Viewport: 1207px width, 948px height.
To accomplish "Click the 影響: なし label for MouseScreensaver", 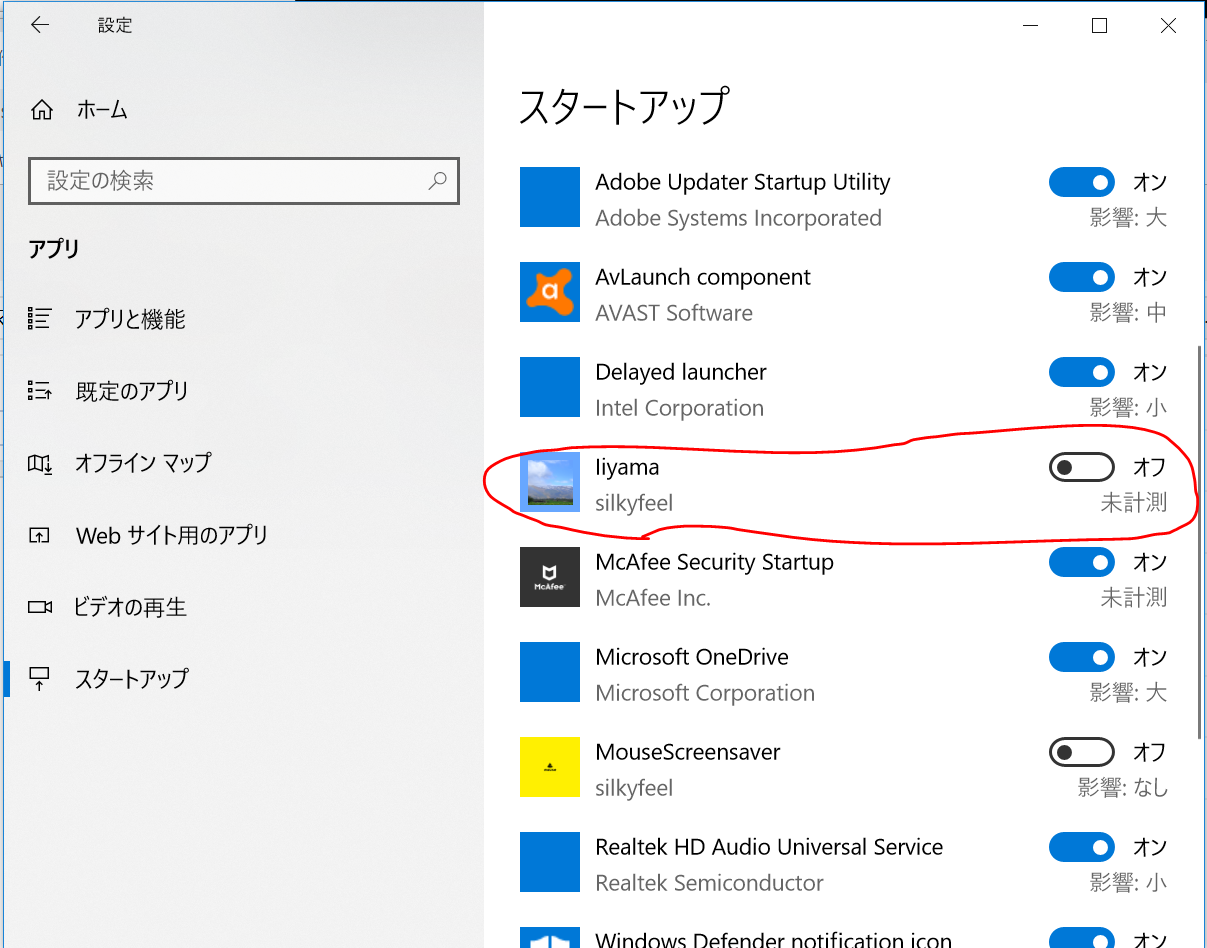I will click(x=1122, y=788).
